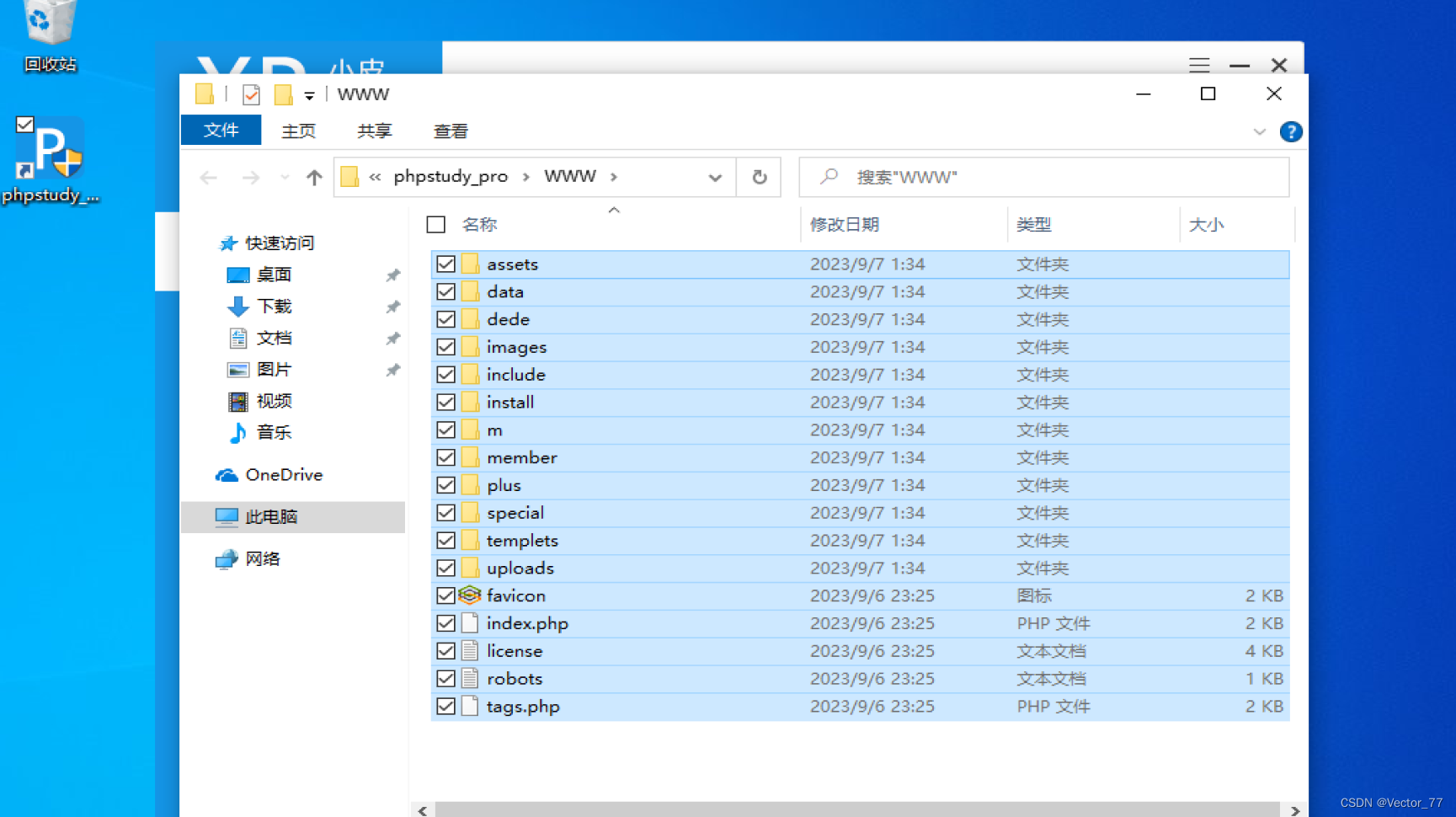
Task: Select 此电脑 in navigation pane
Action: tap(293, 517)
